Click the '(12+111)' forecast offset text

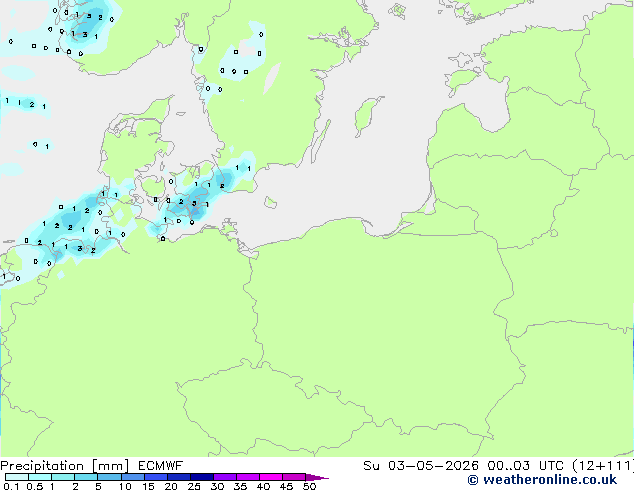coord(603,466)
